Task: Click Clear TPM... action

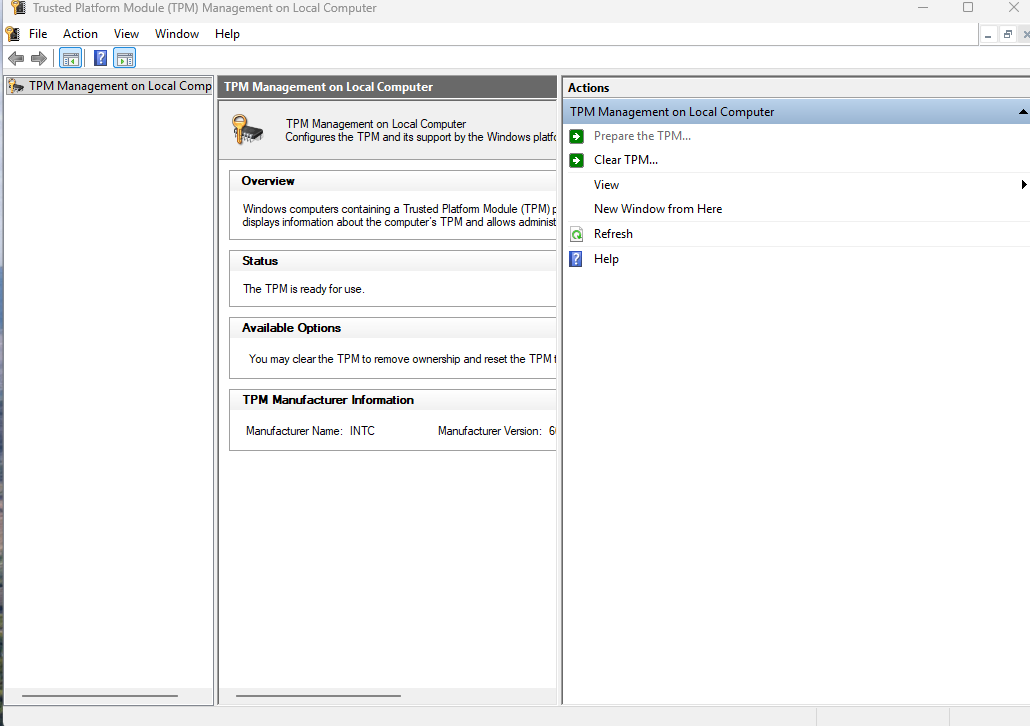Action: pos(626,160)
